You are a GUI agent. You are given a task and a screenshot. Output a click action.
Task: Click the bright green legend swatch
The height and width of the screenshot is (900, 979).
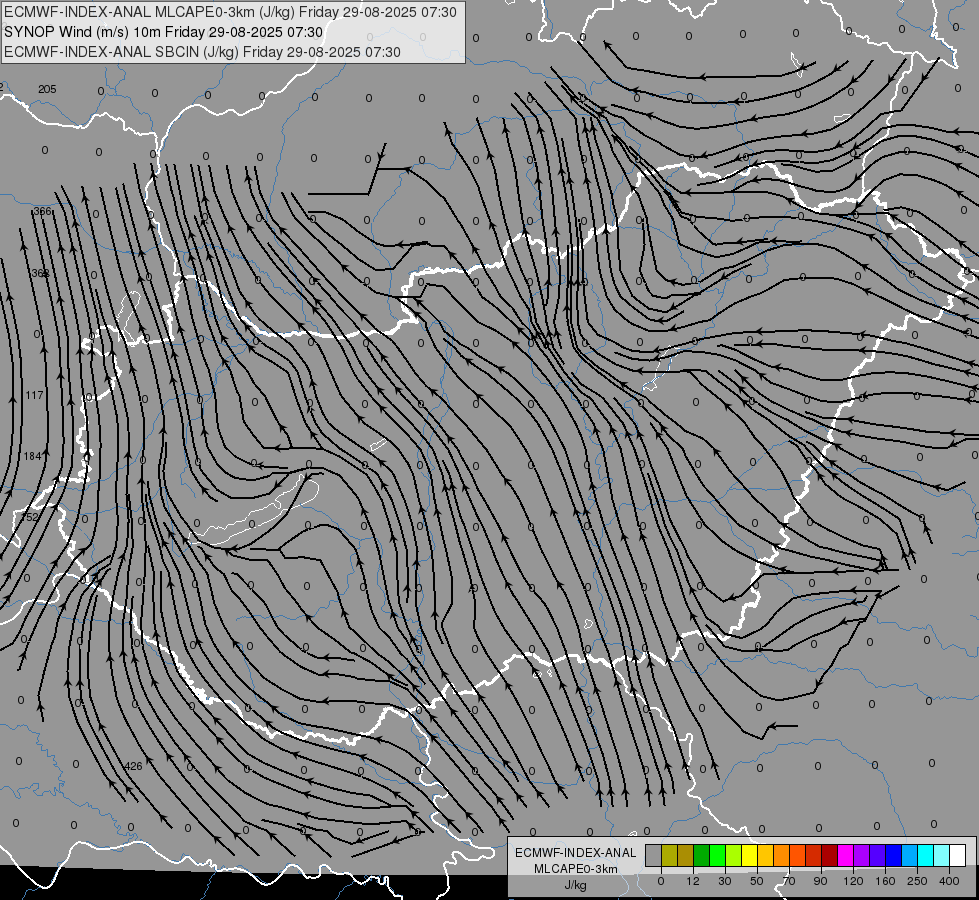[717, 855]
